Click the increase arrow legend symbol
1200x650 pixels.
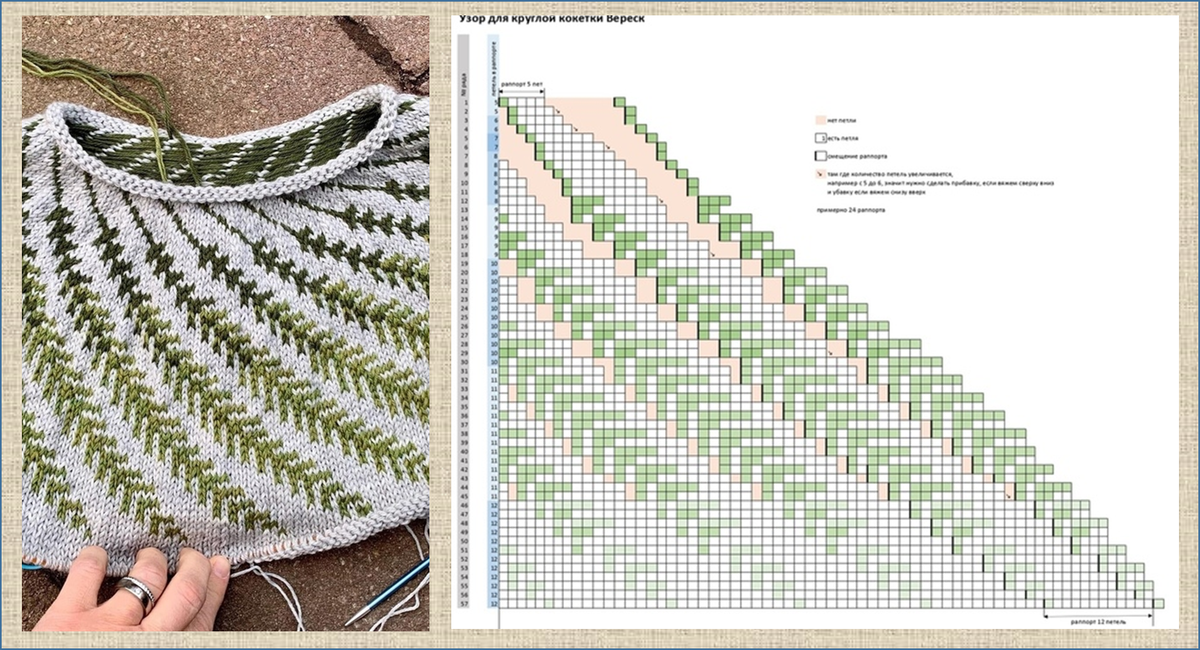tap(820, 174)
